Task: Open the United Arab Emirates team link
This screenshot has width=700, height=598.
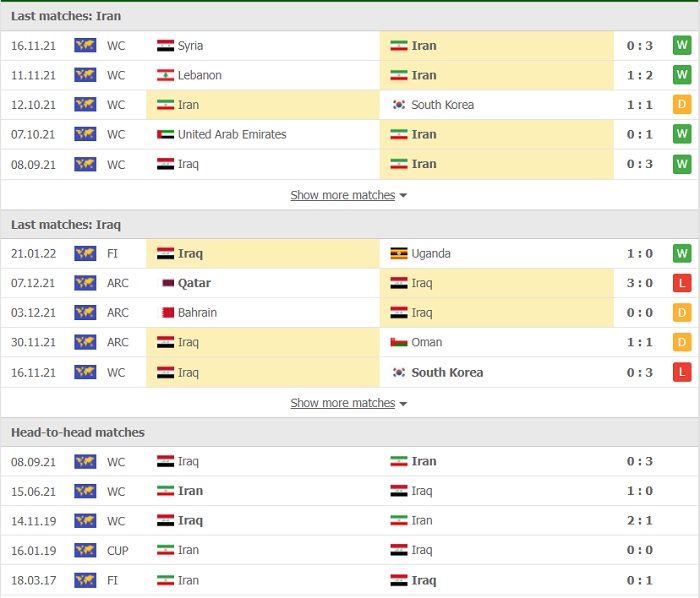Action: 232,134
